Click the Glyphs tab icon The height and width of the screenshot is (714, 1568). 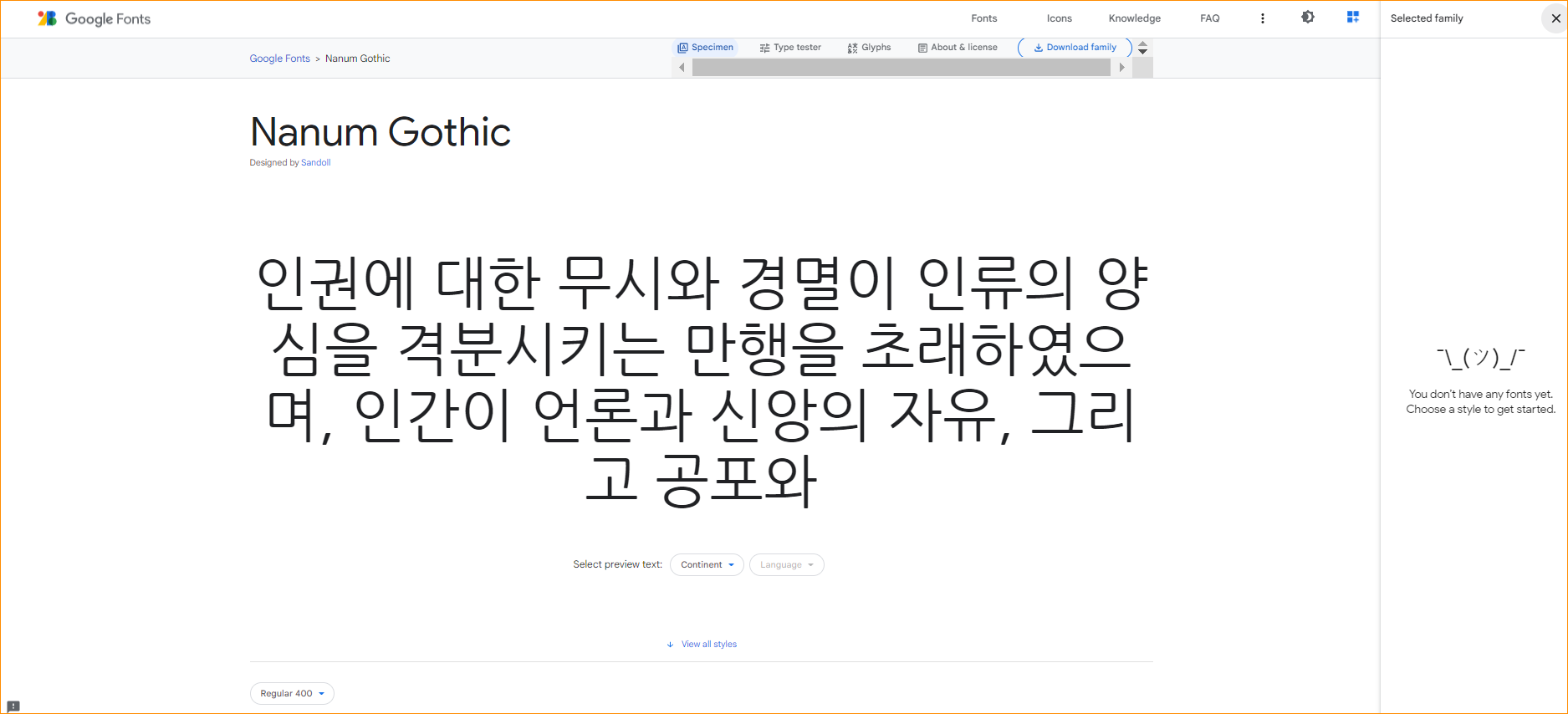(x=852, y=48)
